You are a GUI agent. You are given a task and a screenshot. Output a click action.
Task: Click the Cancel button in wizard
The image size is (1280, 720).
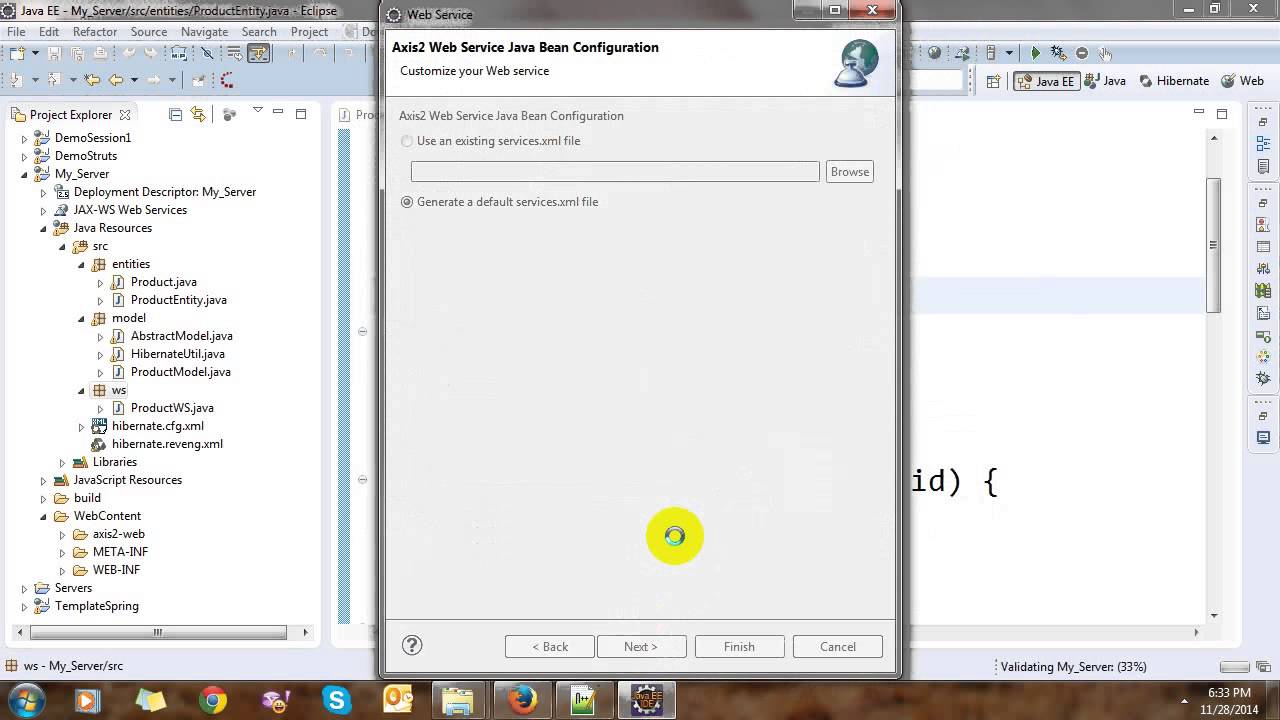pos(838,647)
